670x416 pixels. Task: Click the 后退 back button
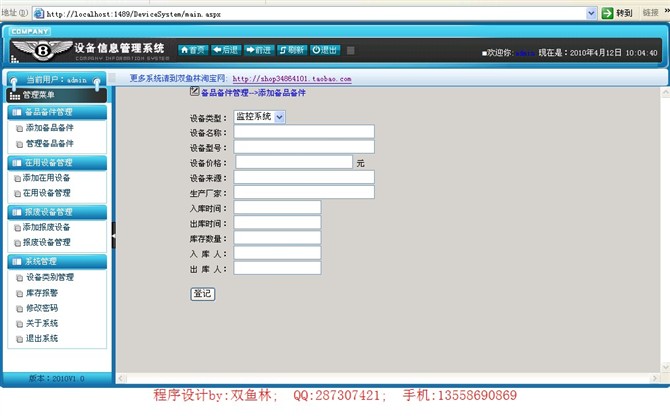pos(225,50)
